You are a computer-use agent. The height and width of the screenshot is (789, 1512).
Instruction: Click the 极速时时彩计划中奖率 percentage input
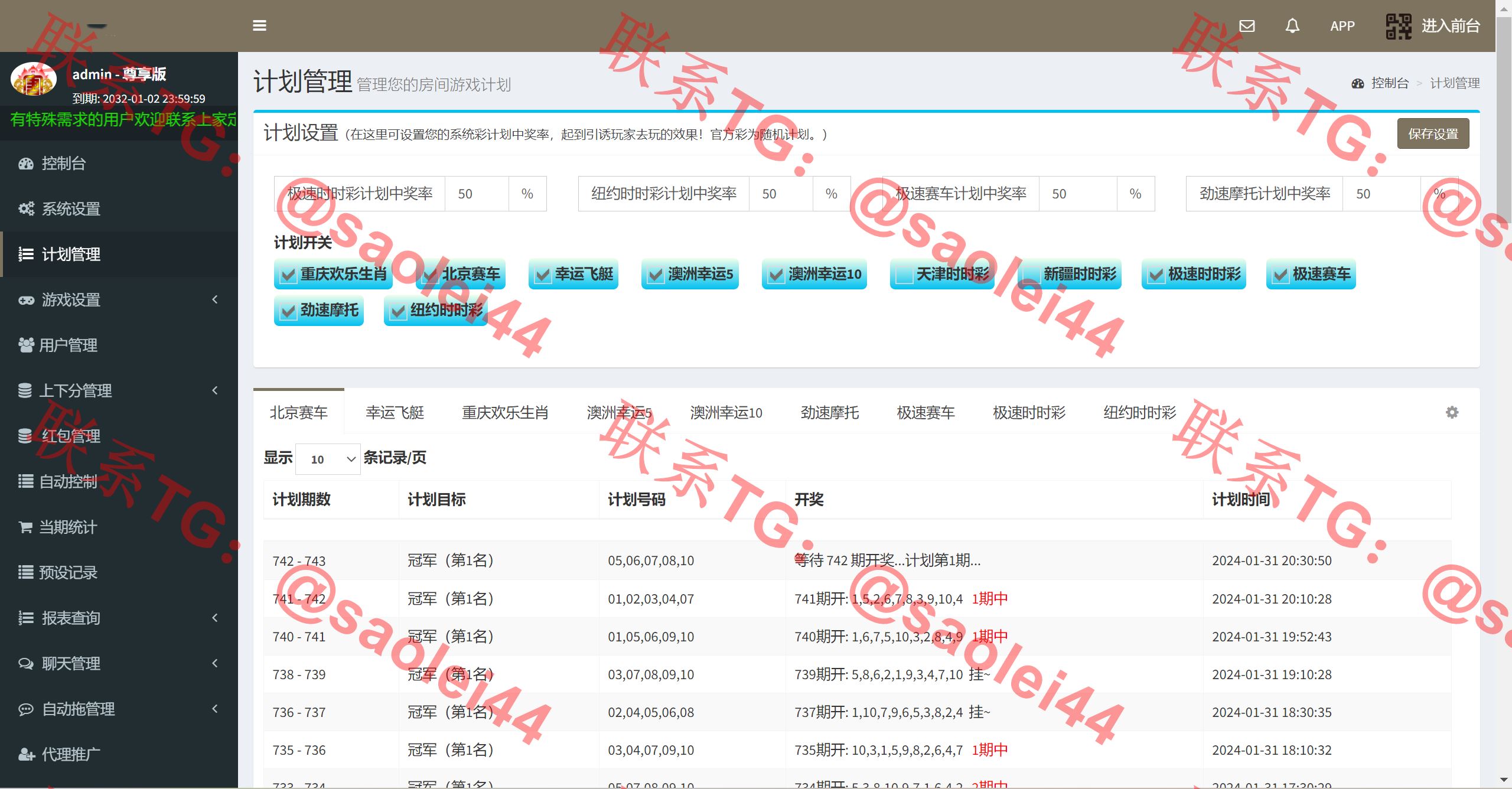[x=477, y=194]
